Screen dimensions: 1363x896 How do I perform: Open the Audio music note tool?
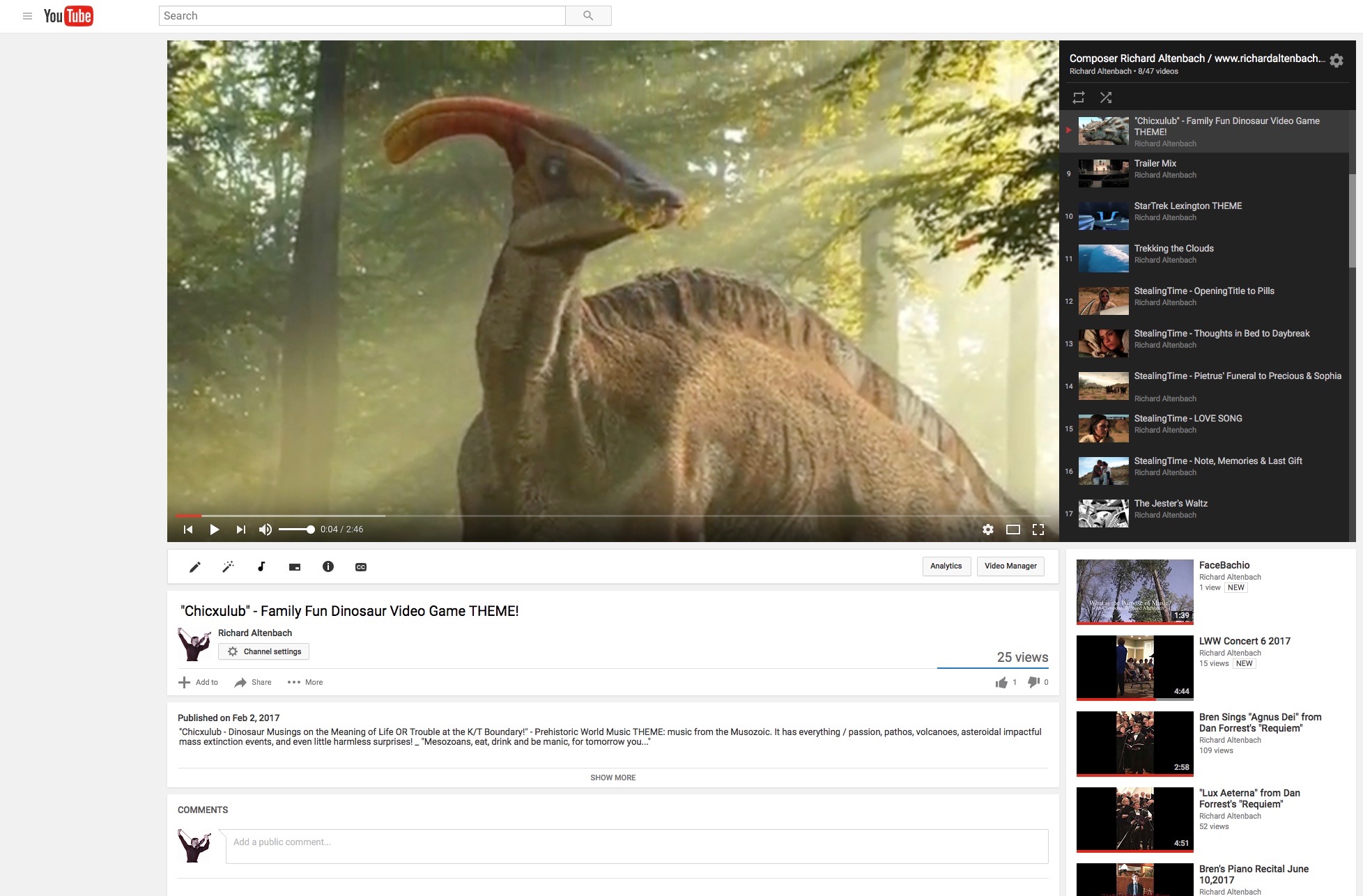261,567
